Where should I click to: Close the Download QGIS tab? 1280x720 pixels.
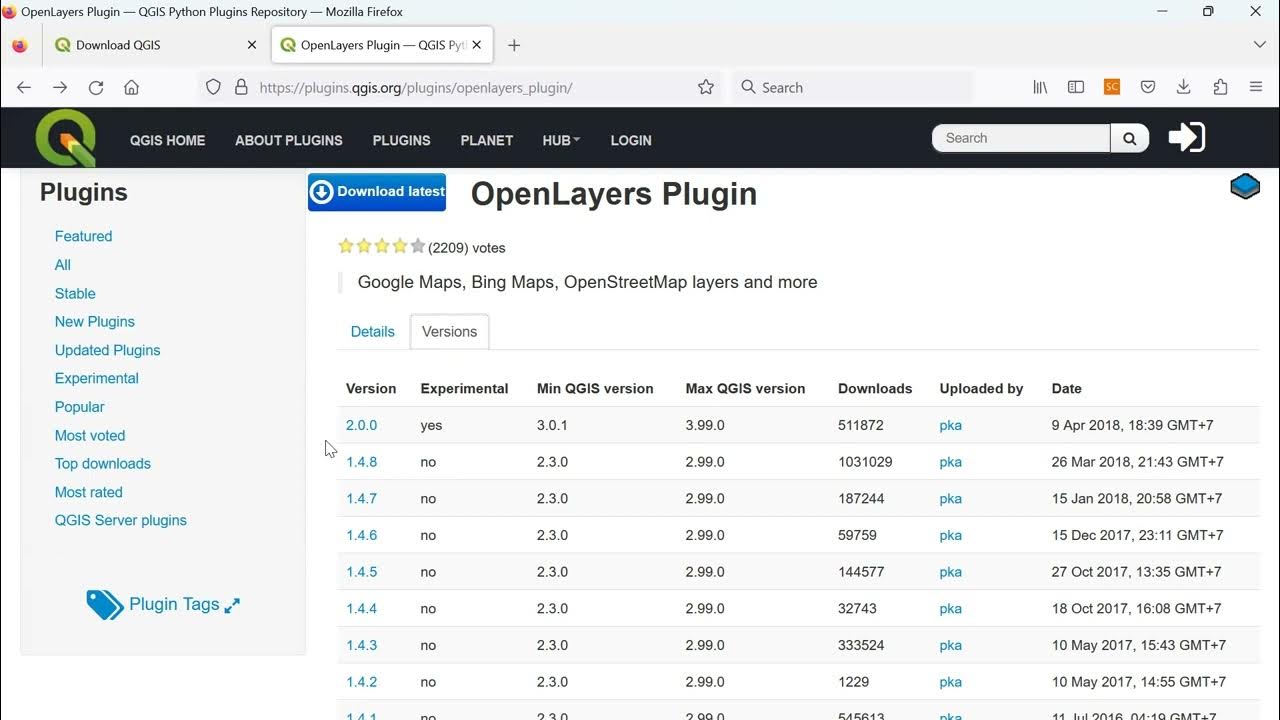point(252,45)
